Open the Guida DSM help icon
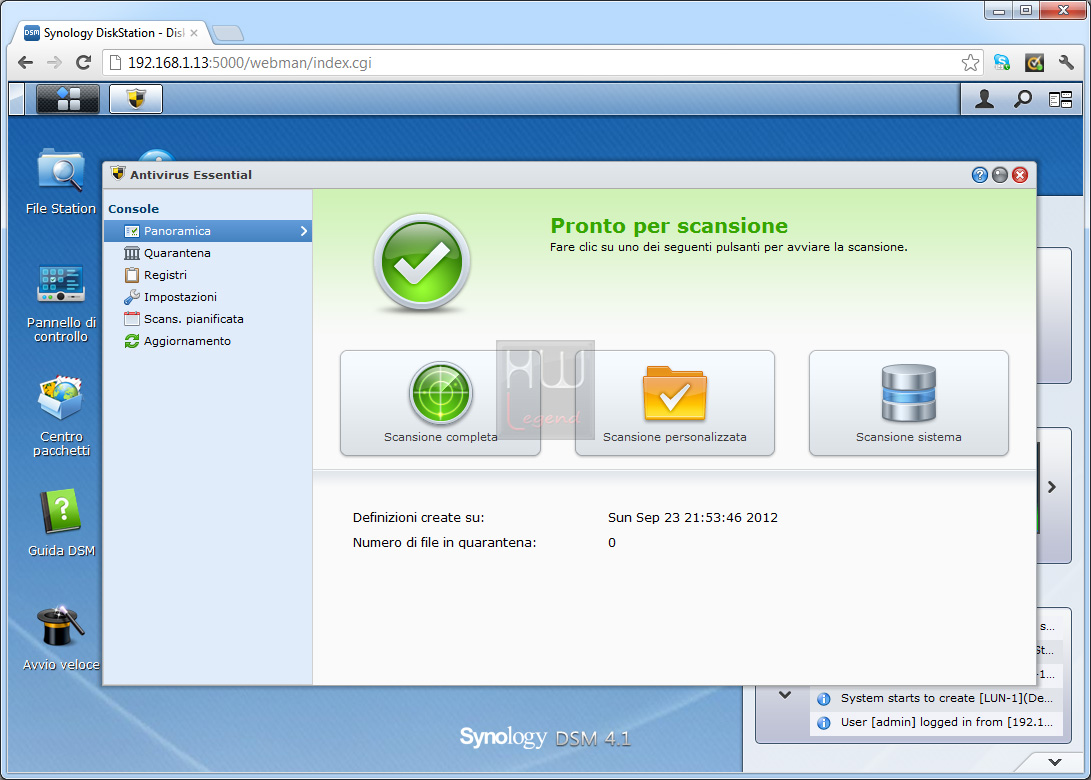Screen dimensions: 1091x780 tap(61, 523)
